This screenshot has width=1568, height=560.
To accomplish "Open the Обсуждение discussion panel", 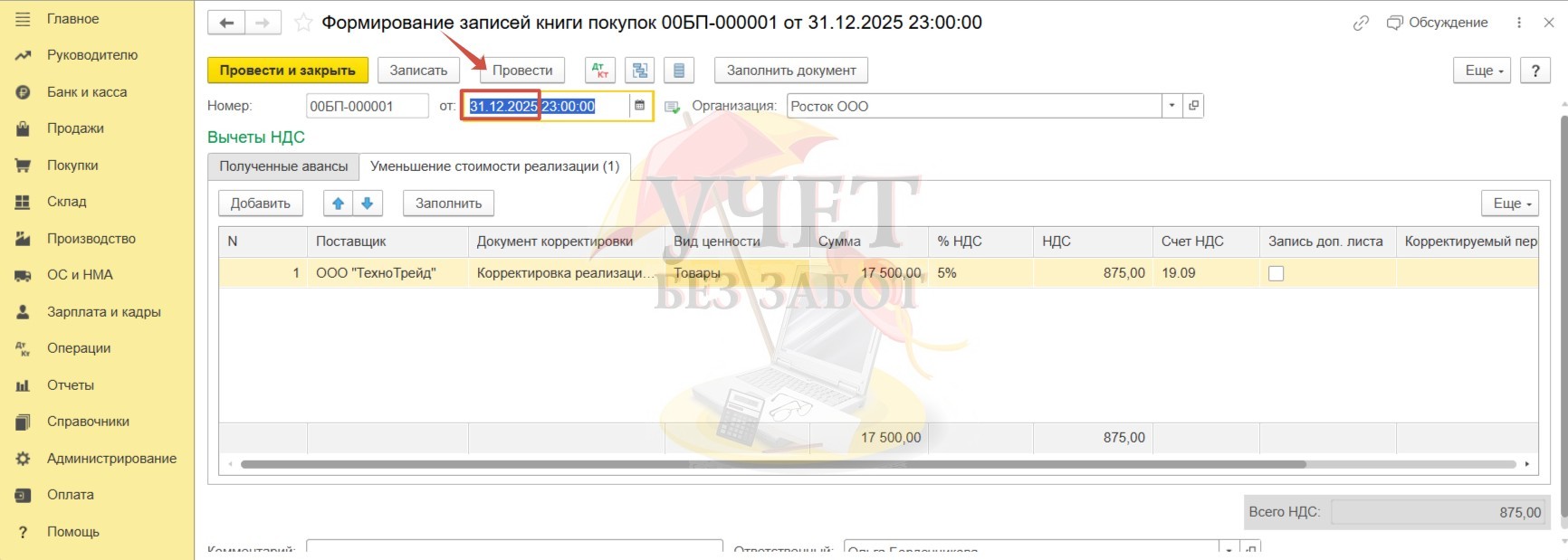I will [x=1438, y=23].
